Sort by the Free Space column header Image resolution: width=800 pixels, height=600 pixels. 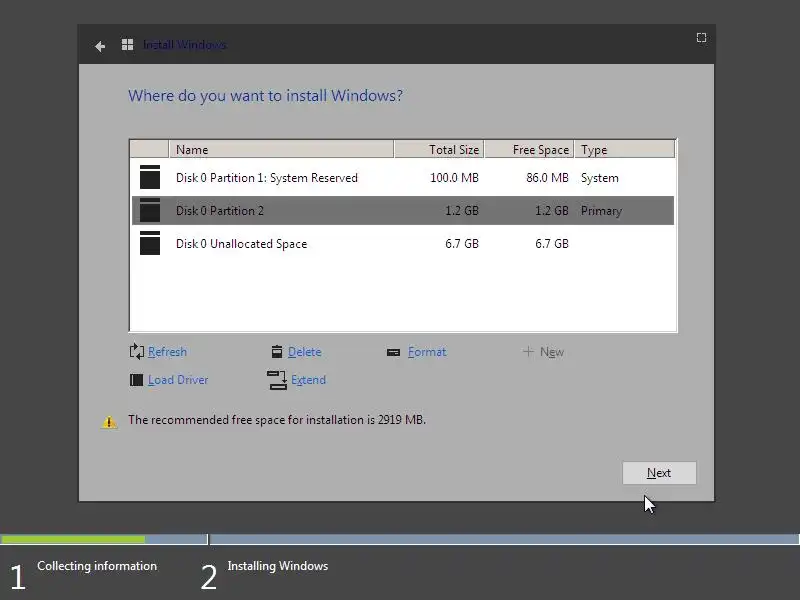coord(529,149)
